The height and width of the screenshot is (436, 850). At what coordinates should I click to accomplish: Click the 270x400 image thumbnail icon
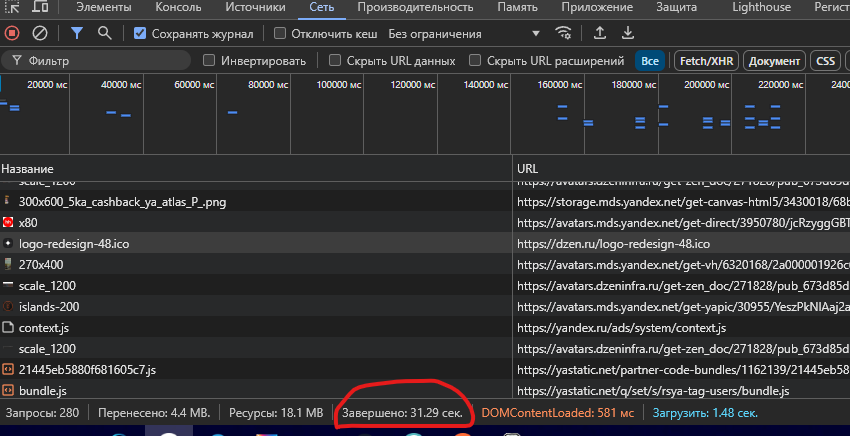[x=8, y=264]
